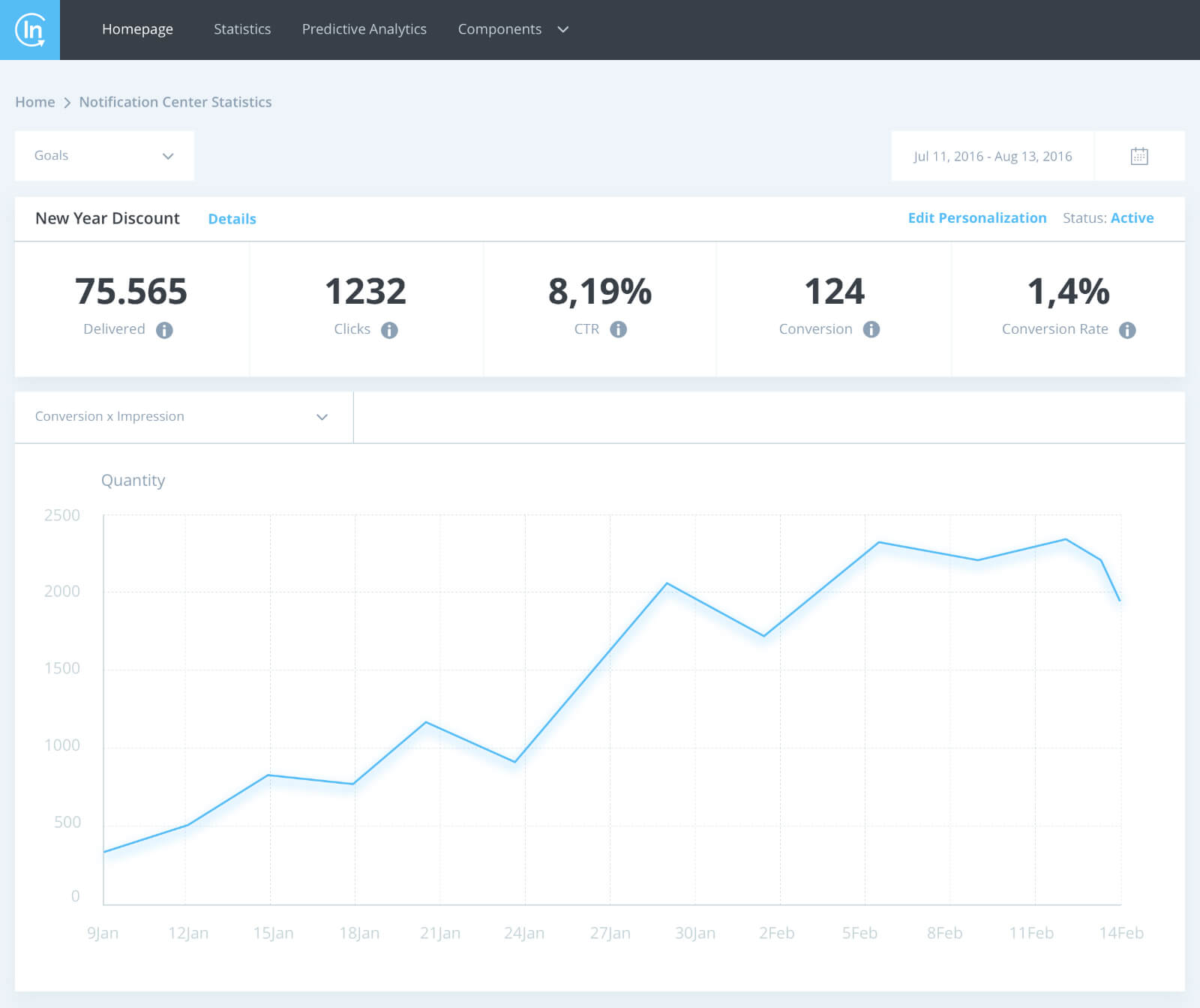Go to Homepage in navigation bar
This screenshot has width=1200, height=1008.
tap(137, 29)
